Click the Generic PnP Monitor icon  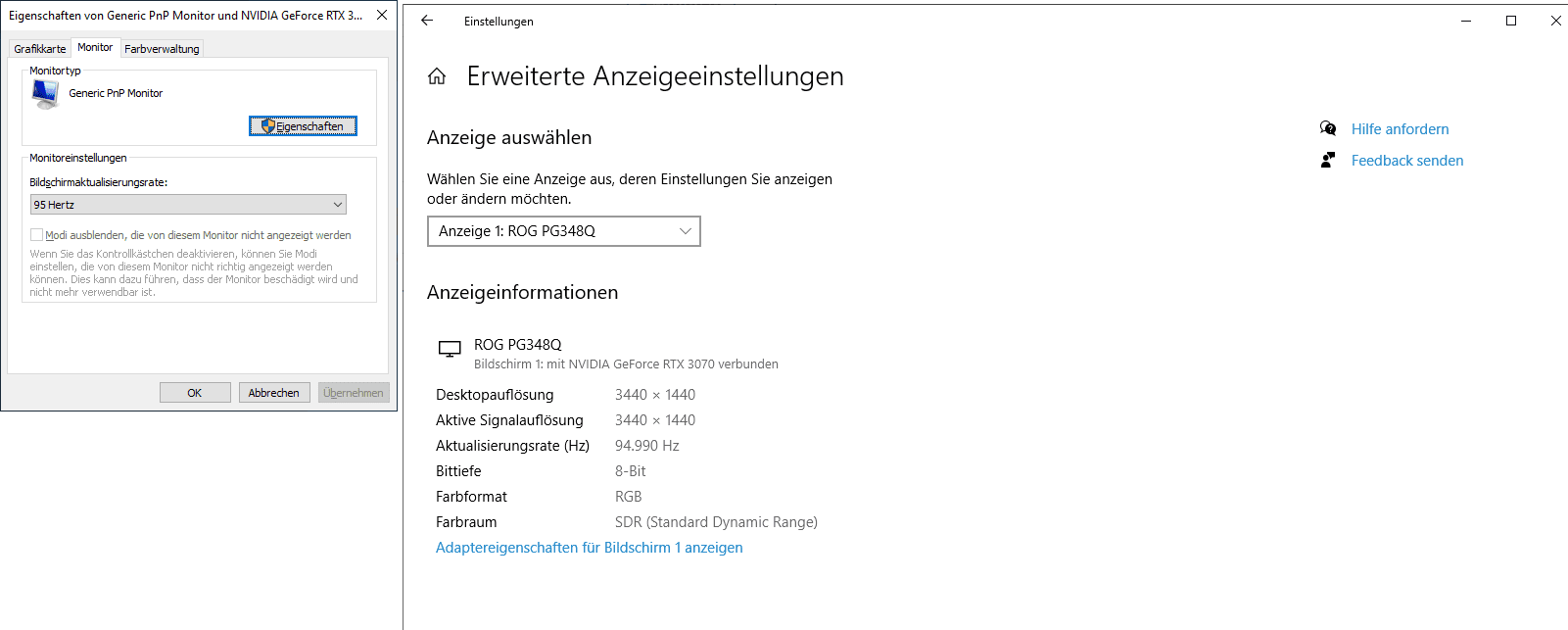pyautogui.click(x=45, y=93)
